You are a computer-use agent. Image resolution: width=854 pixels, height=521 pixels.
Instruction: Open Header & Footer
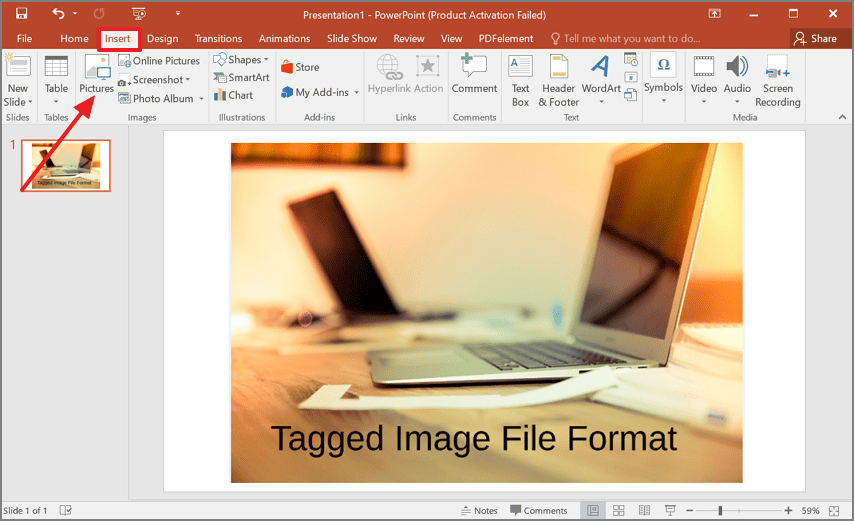click(558, 80)
